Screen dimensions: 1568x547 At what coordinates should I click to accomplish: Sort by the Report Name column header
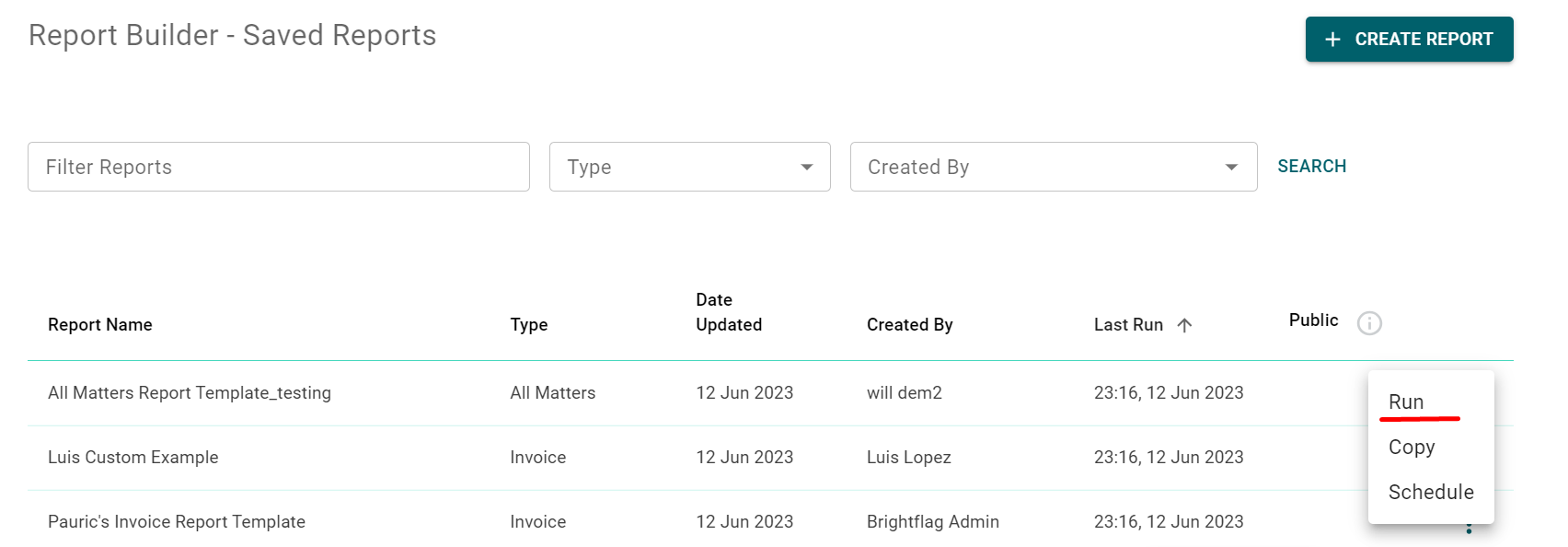click(x=100, y=325)
